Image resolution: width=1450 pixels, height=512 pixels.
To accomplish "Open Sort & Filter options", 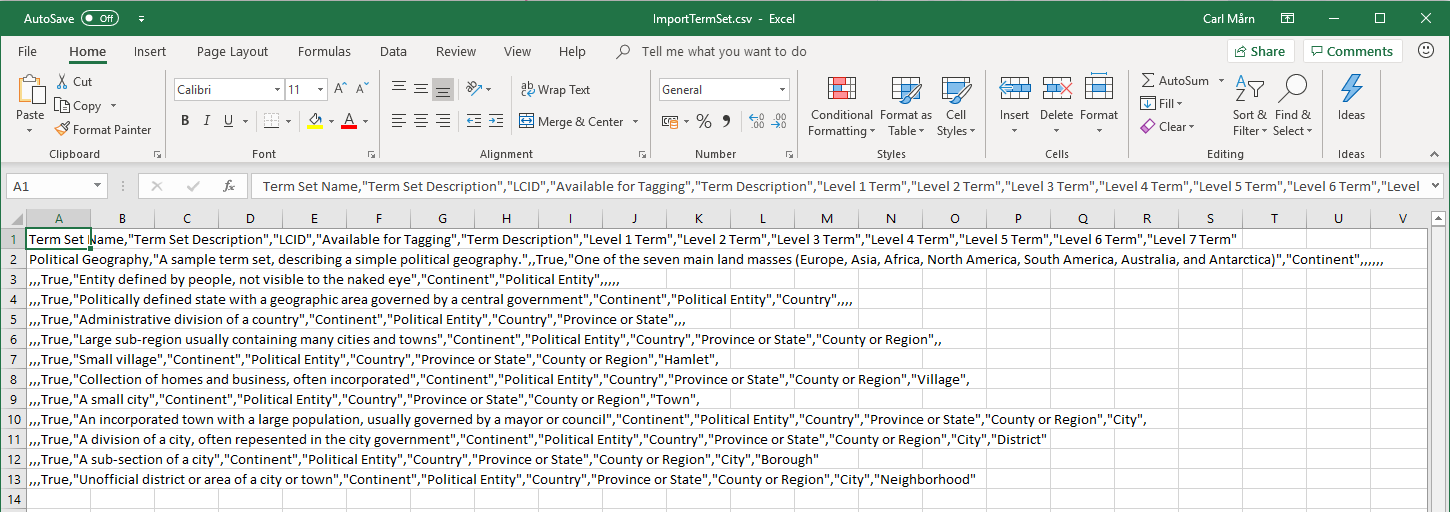I will 1250,106.
